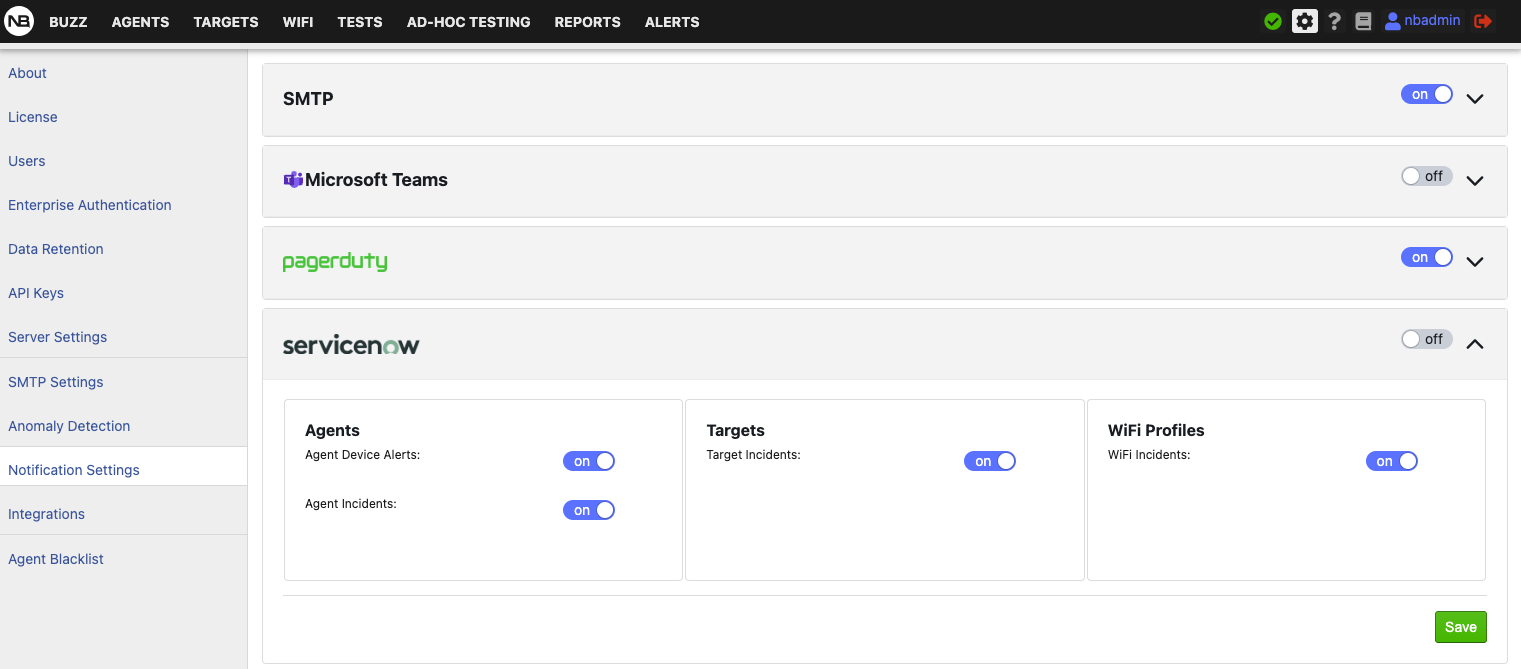The height and width of the screenshot is (669, 1521).
Task: Open SMTP Settings in sidebar
Action: pyautogui.click(x=56, y=382)
